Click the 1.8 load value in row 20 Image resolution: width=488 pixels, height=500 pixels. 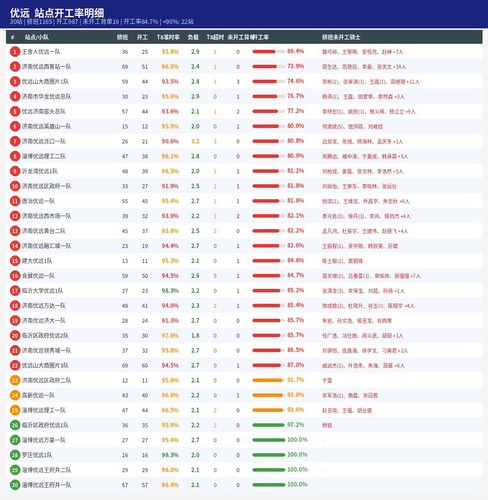coord(195,335)
